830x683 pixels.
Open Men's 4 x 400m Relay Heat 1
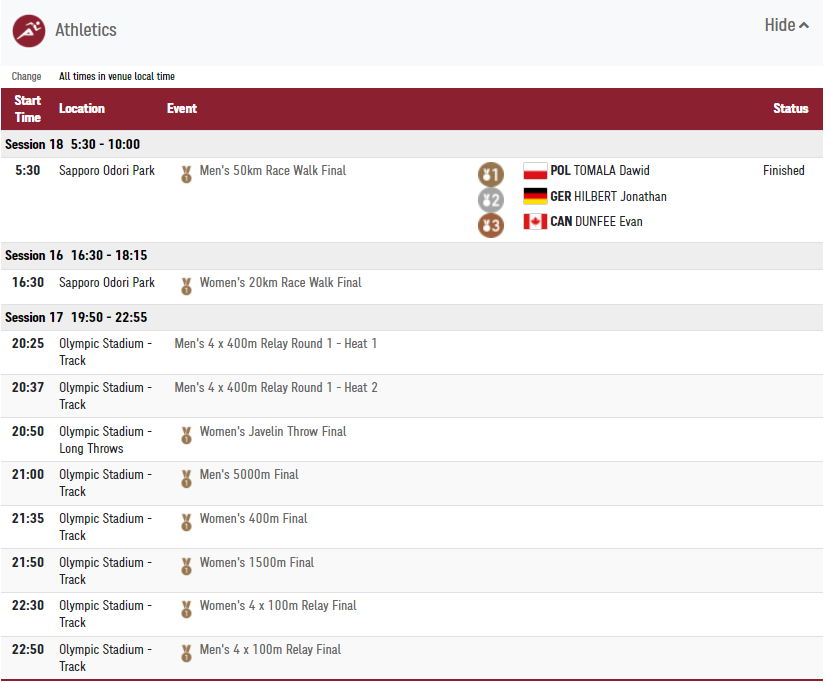click(x=276, y=344)
